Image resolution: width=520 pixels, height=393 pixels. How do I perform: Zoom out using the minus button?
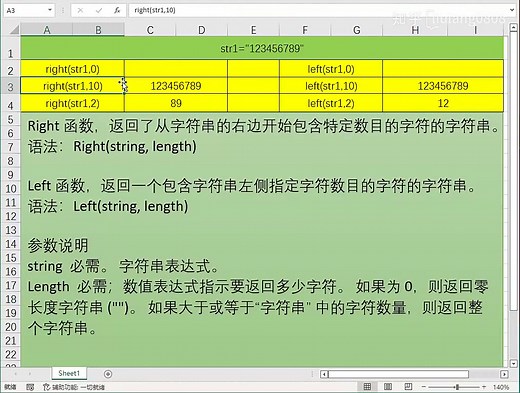pyautogui.click(x=424, y=387)
